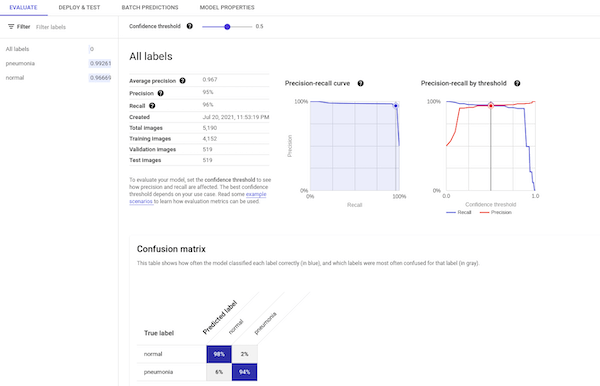Viewport: 600px width, 386px height.
Task: Toggle the Precision legend entry
Action: 496,212
